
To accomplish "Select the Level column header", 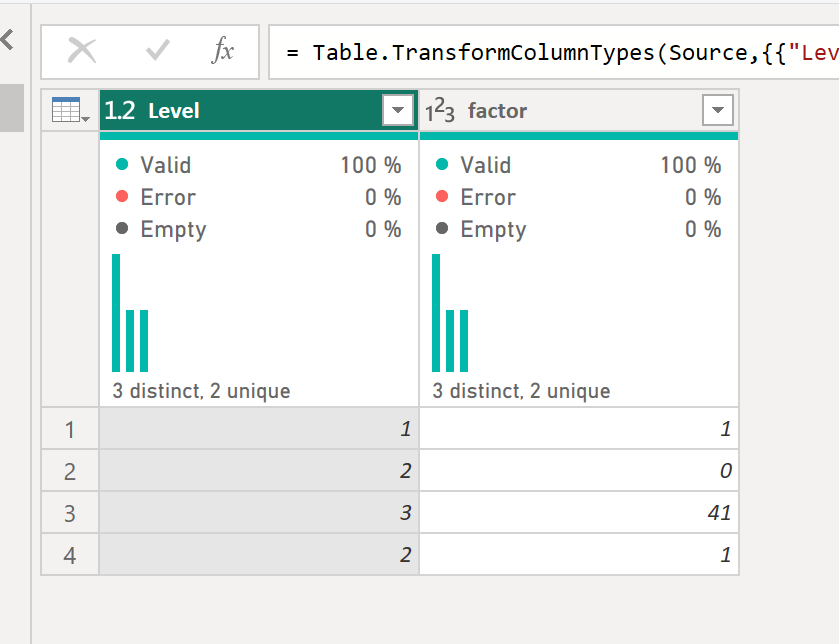I will click(259, 110).
